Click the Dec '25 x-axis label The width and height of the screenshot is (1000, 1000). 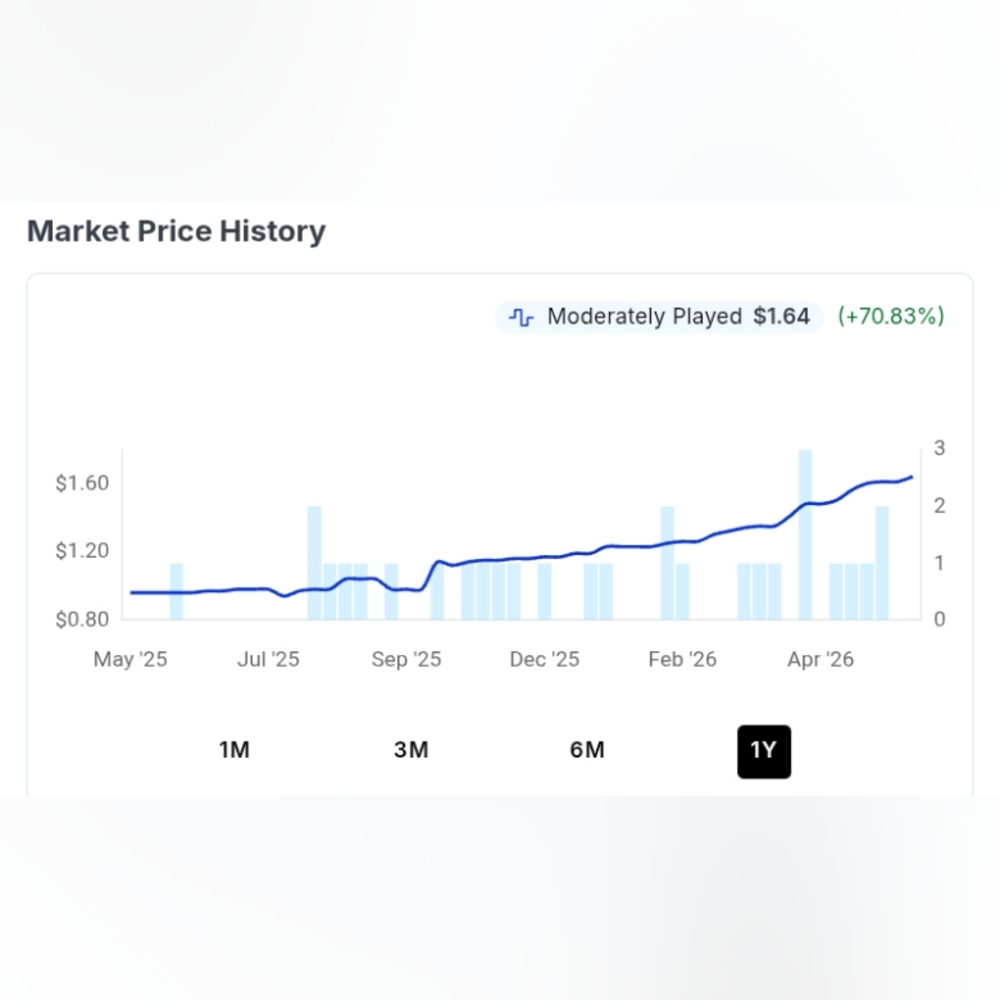coord(544,659)
